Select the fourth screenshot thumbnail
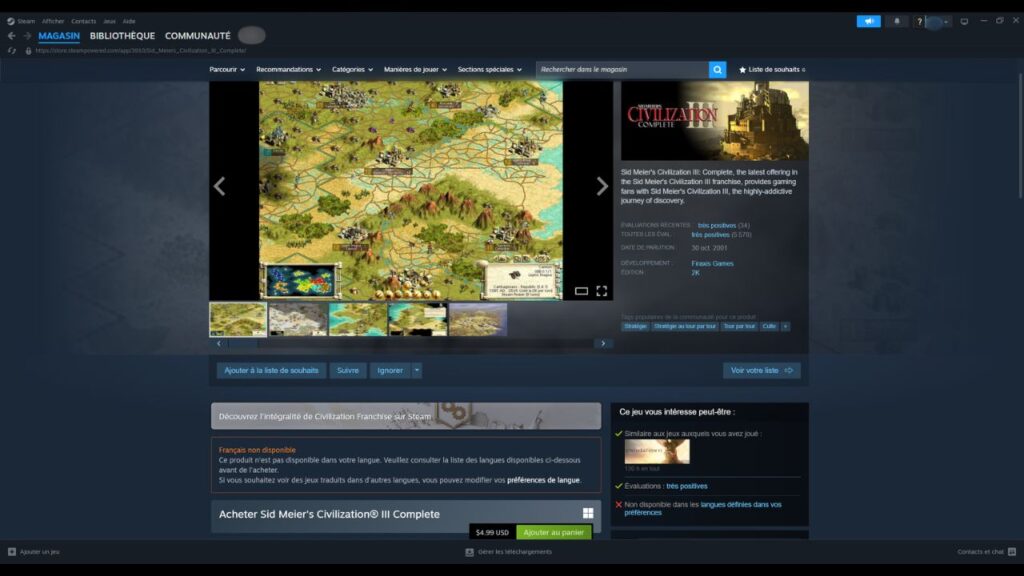Screen dimensions: 1024x576 [x=418, y=319]
